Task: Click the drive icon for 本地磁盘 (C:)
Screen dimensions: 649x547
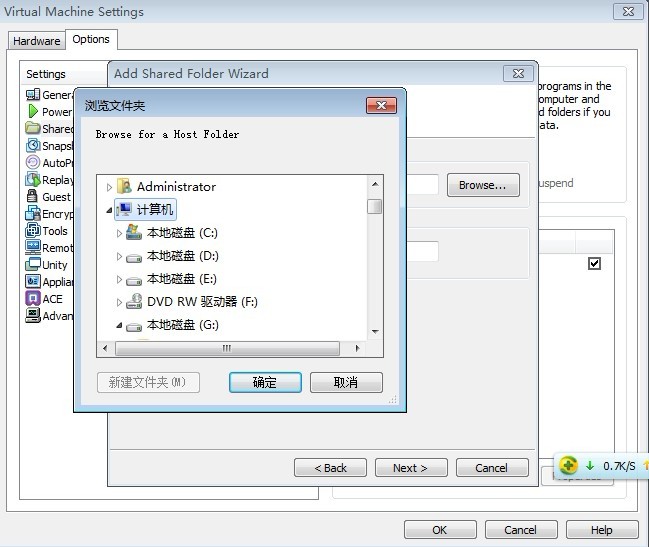Action: (x=134, y=232)
